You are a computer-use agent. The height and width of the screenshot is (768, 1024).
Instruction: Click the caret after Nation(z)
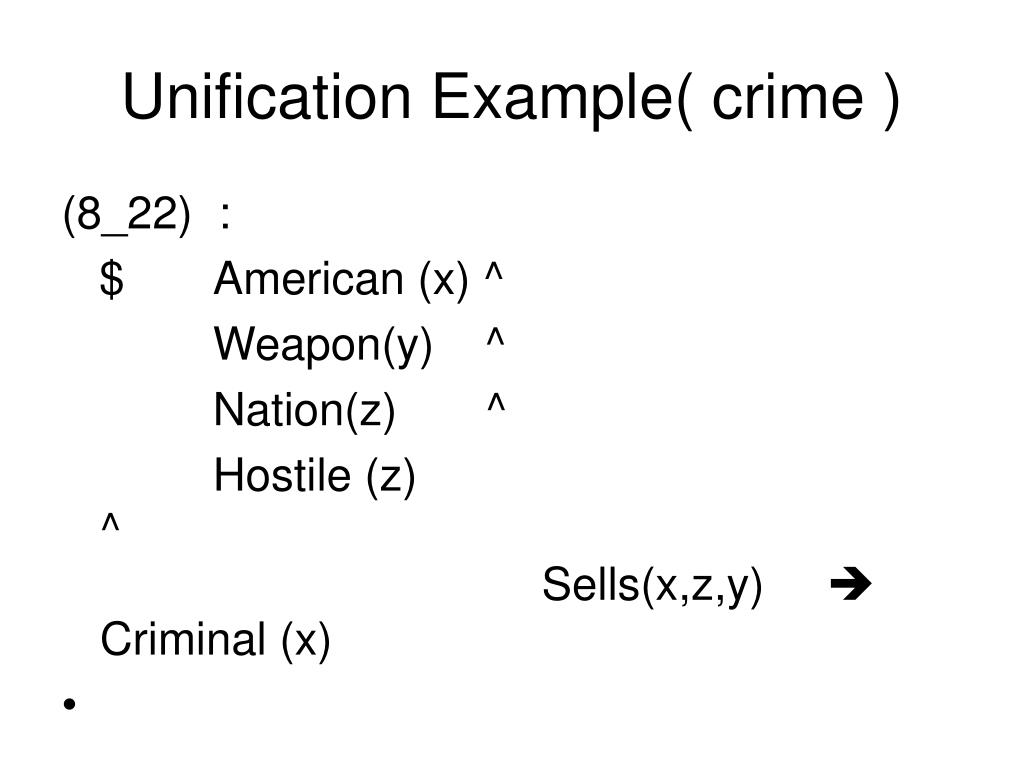click(496, 401)
